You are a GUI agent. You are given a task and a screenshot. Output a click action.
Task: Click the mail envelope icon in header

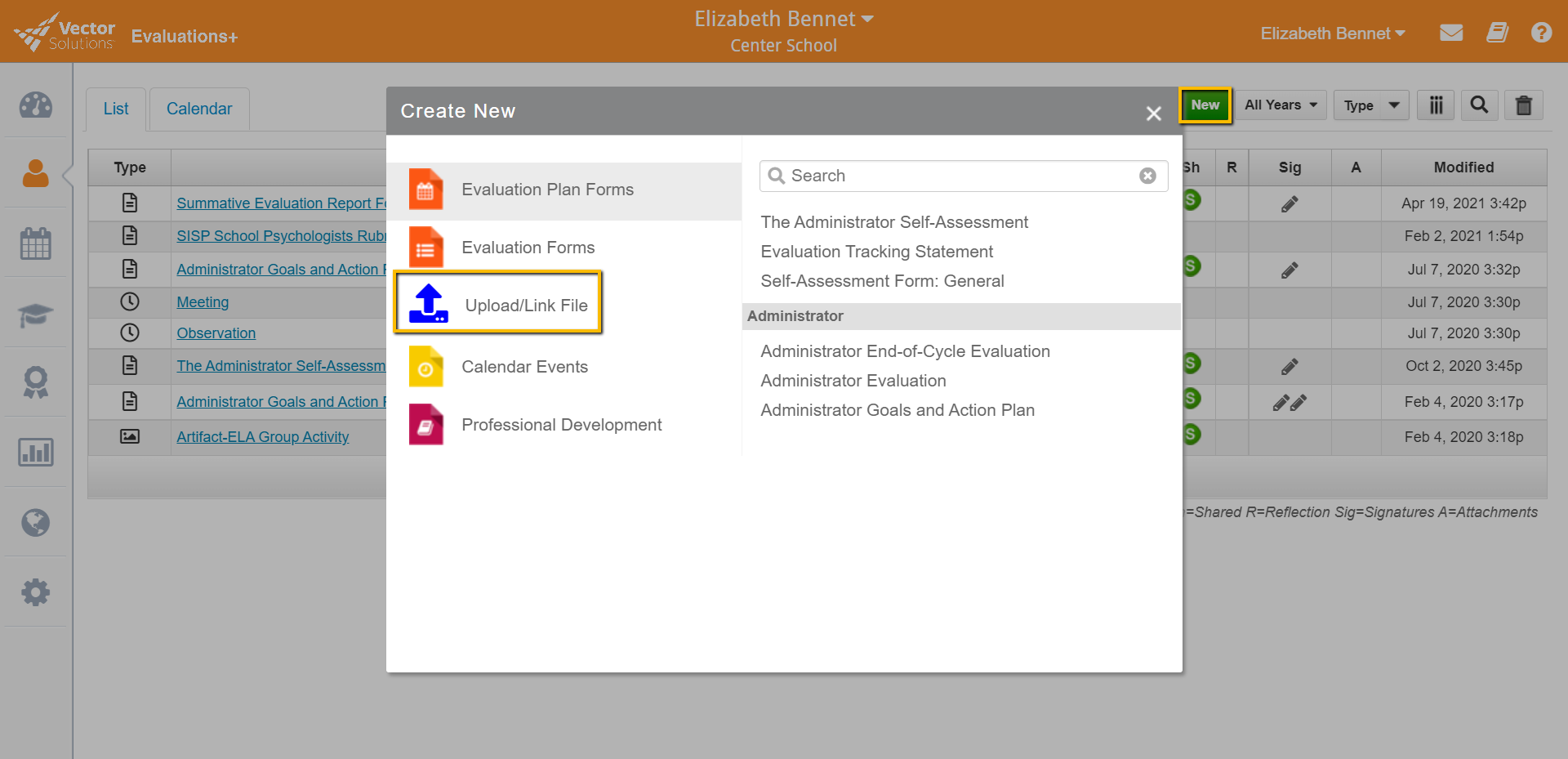coord(1450,33)
